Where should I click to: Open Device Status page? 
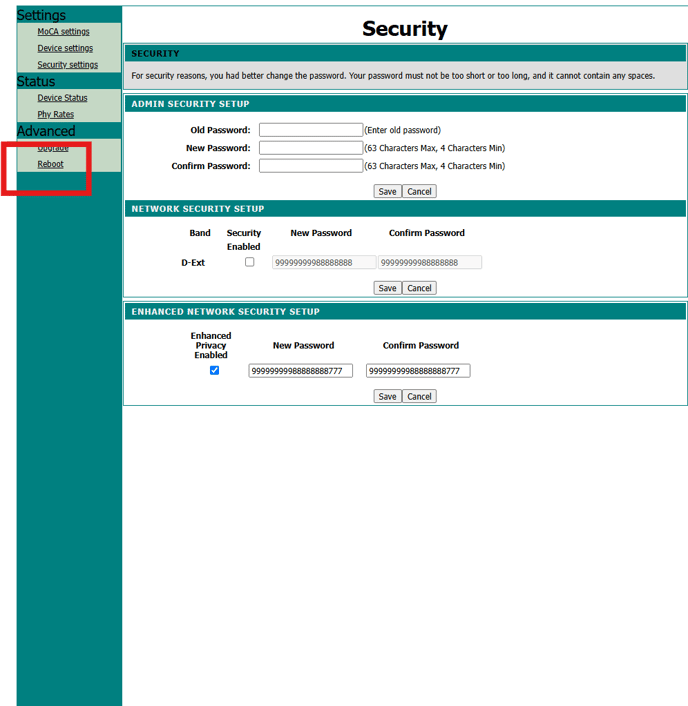pos(62,98)
